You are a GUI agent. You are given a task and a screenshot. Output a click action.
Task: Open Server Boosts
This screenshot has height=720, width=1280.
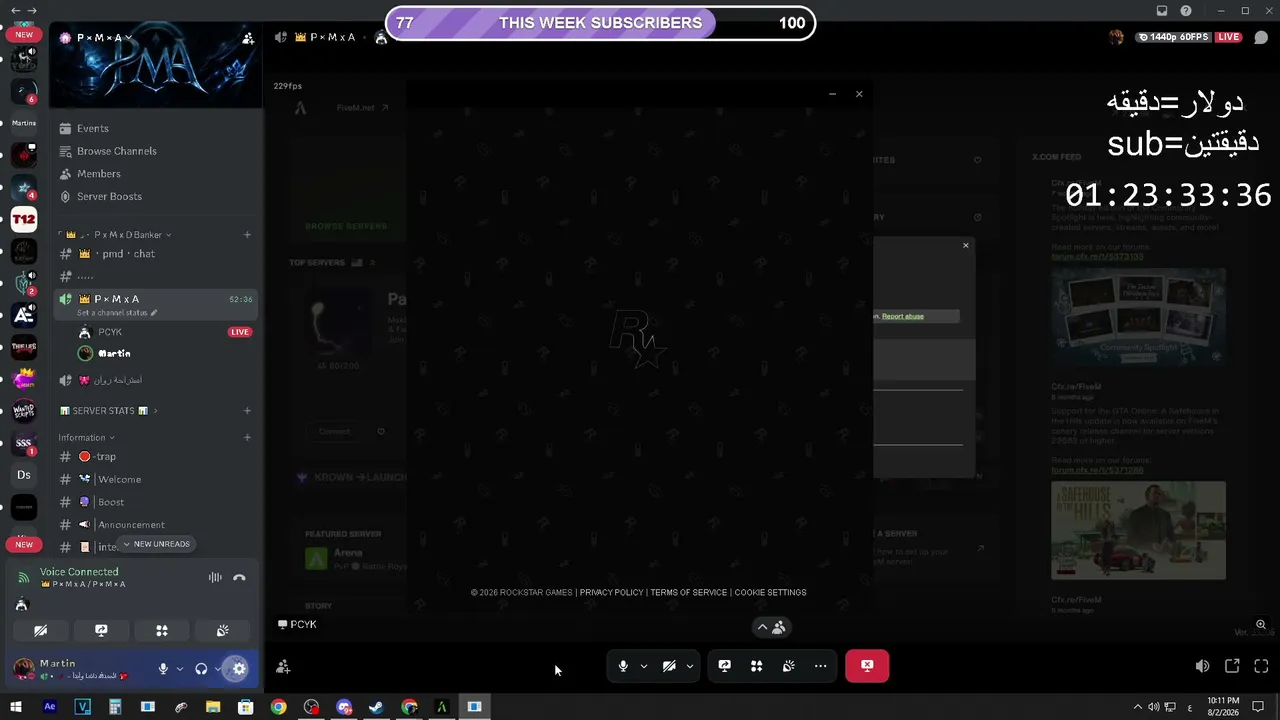coord(155,196)
